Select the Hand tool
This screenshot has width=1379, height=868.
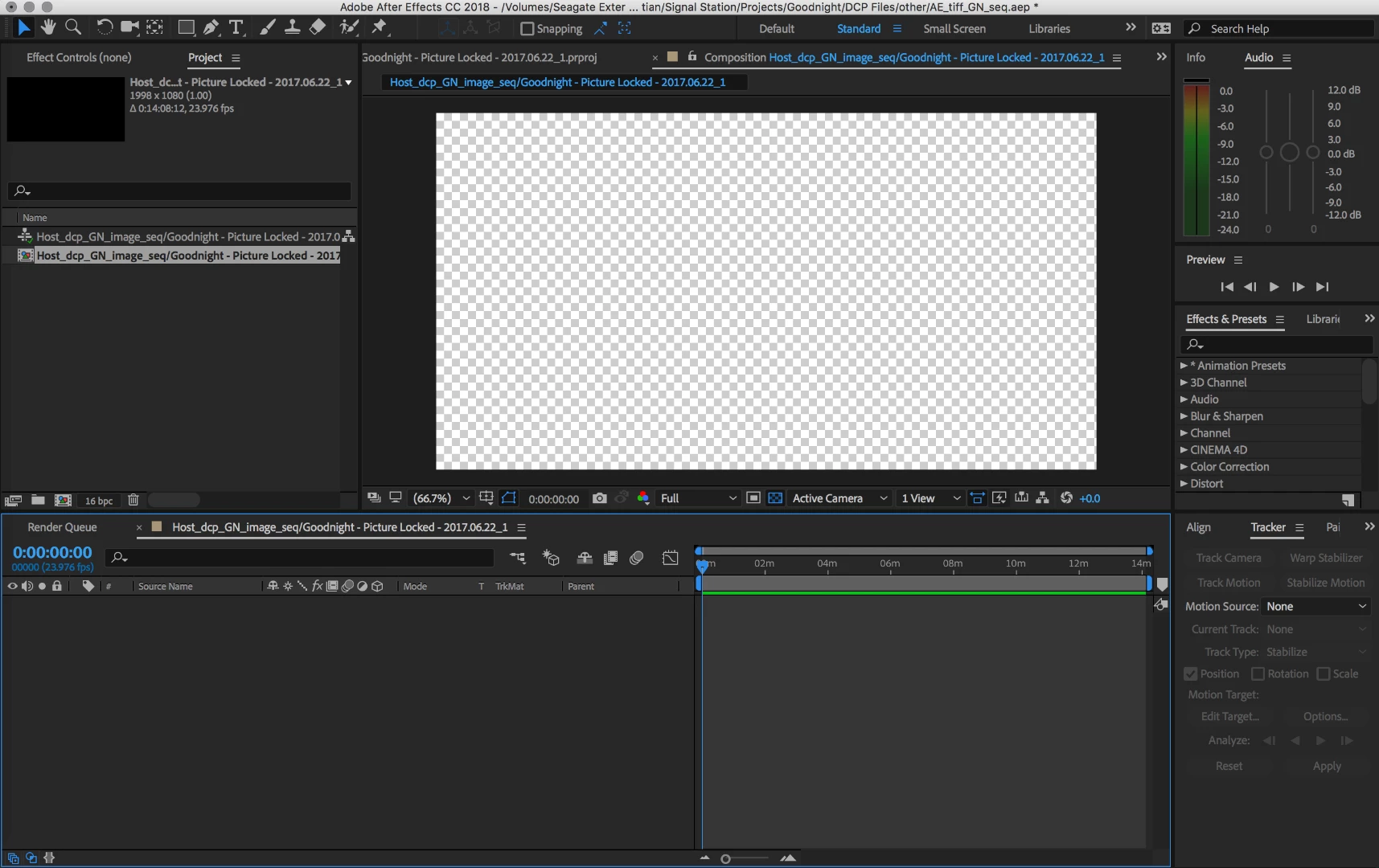click(x=48, y=27)
